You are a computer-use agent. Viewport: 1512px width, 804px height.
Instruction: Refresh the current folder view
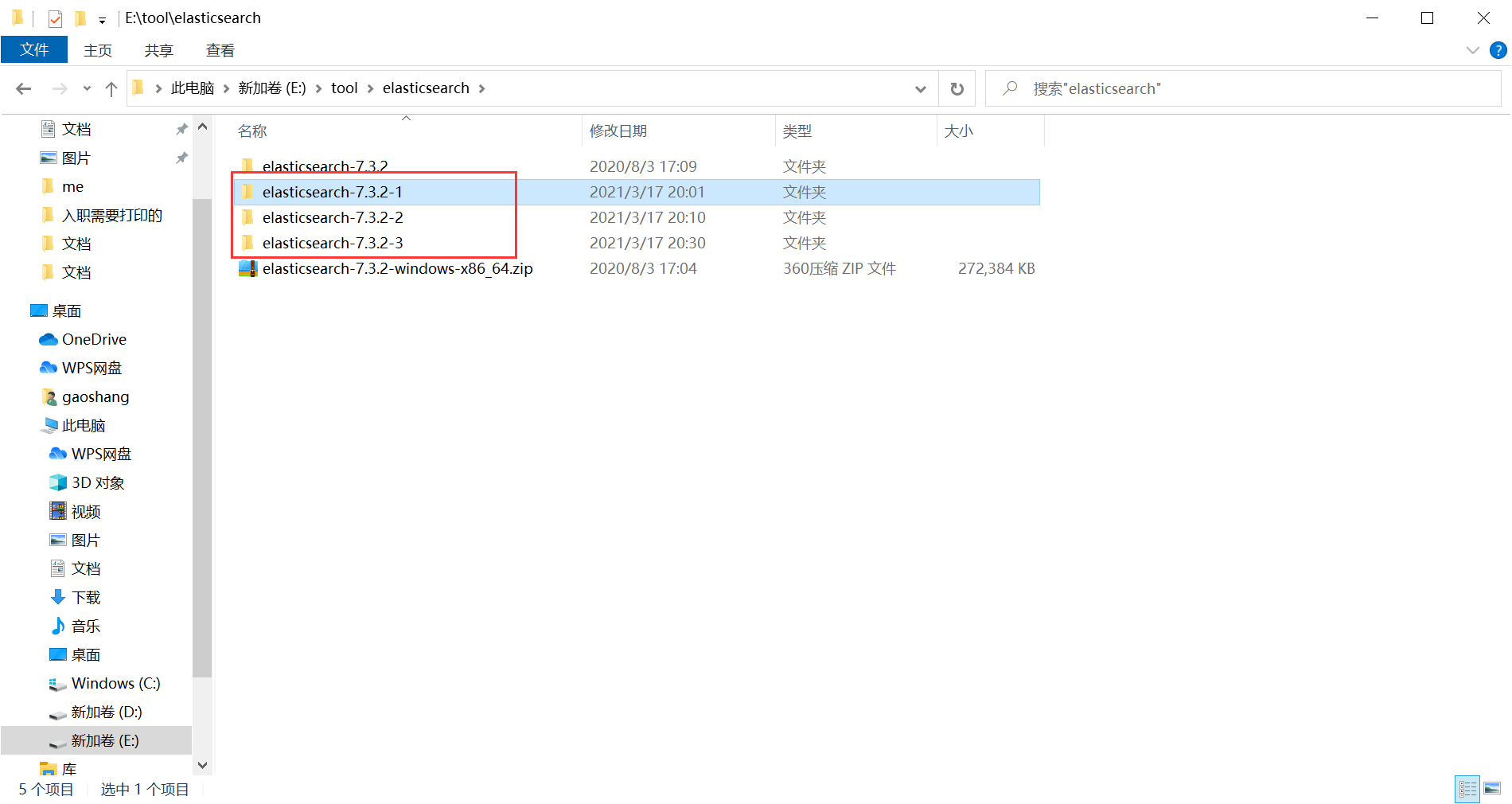click(957, 88)
